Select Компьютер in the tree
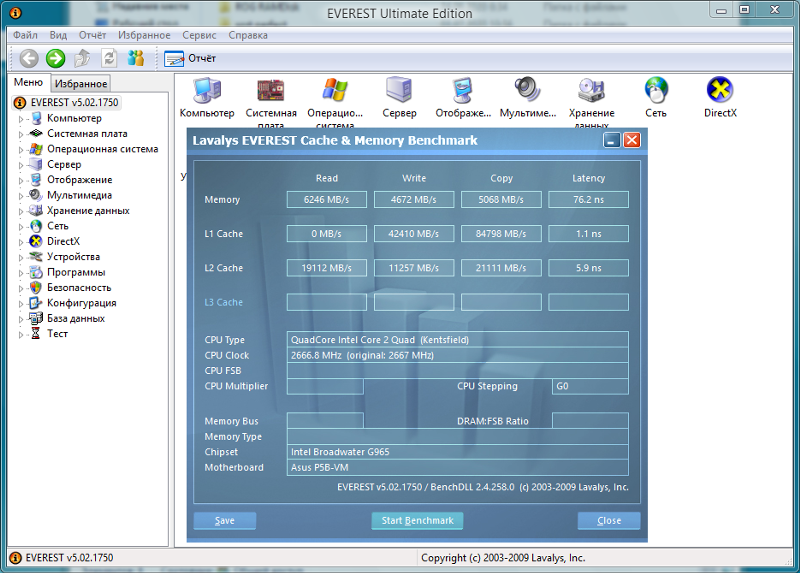Screen dimensions: 800x573 [74, 118]
